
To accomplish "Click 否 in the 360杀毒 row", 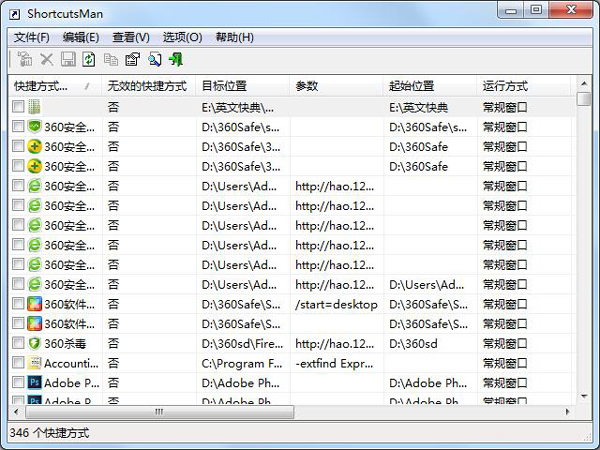I will pos(113,343).
